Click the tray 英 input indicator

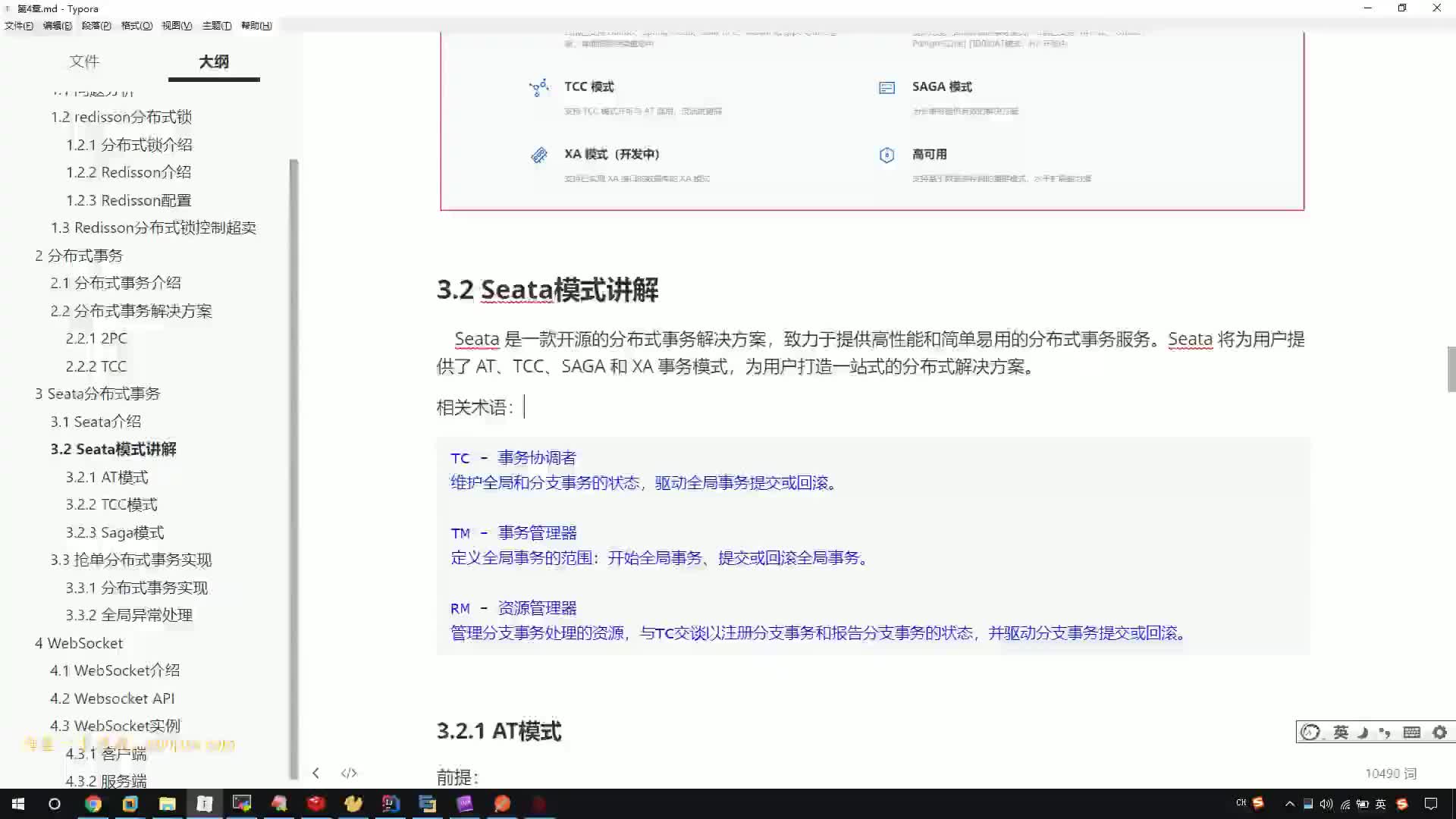coord(1381,804)
